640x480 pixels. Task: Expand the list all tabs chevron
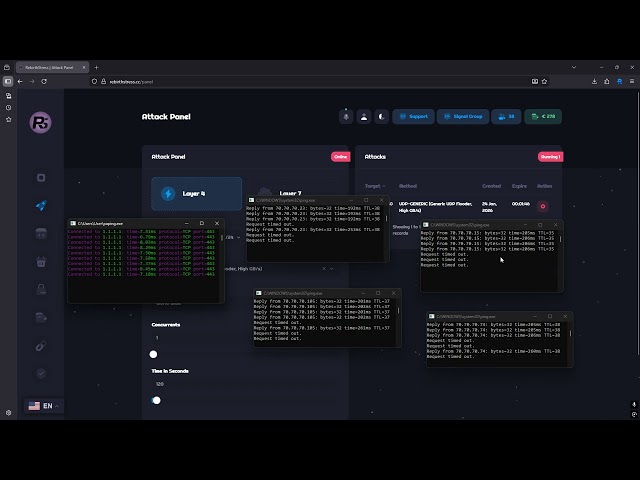click(574, 67)
